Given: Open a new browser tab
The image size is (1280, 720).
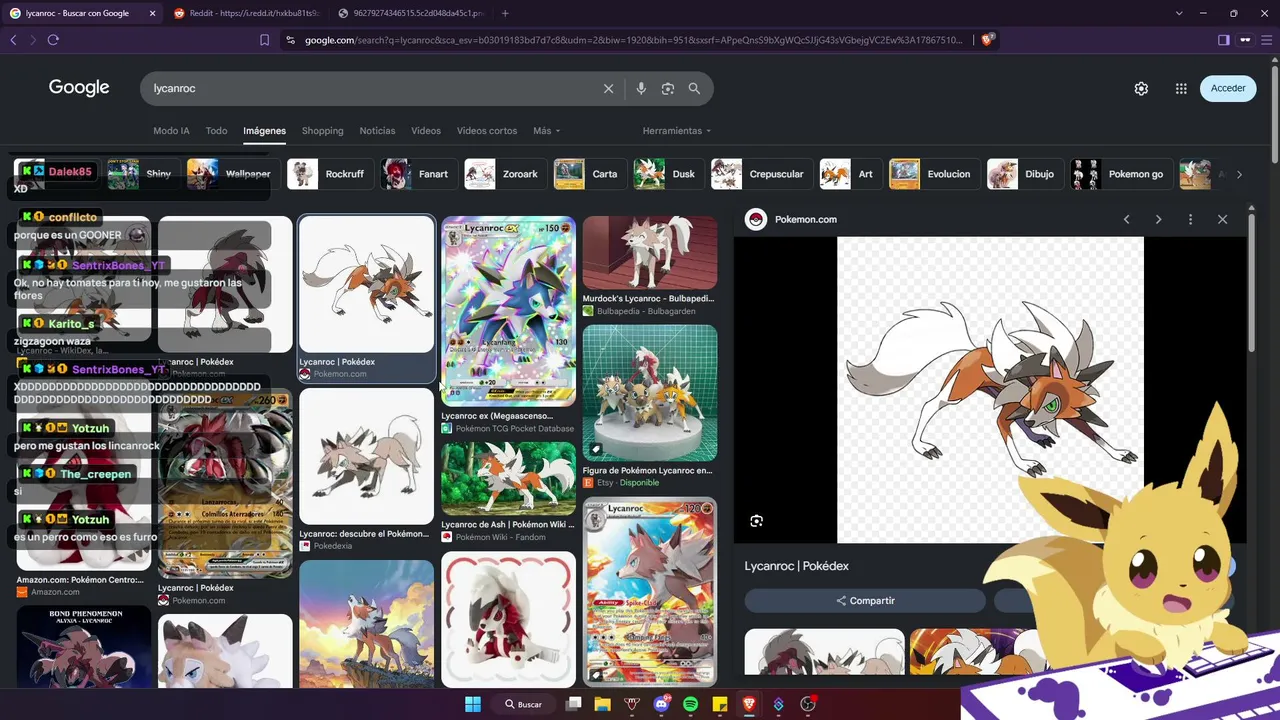Looking at the screenshot, I should (x=505, y=13).
